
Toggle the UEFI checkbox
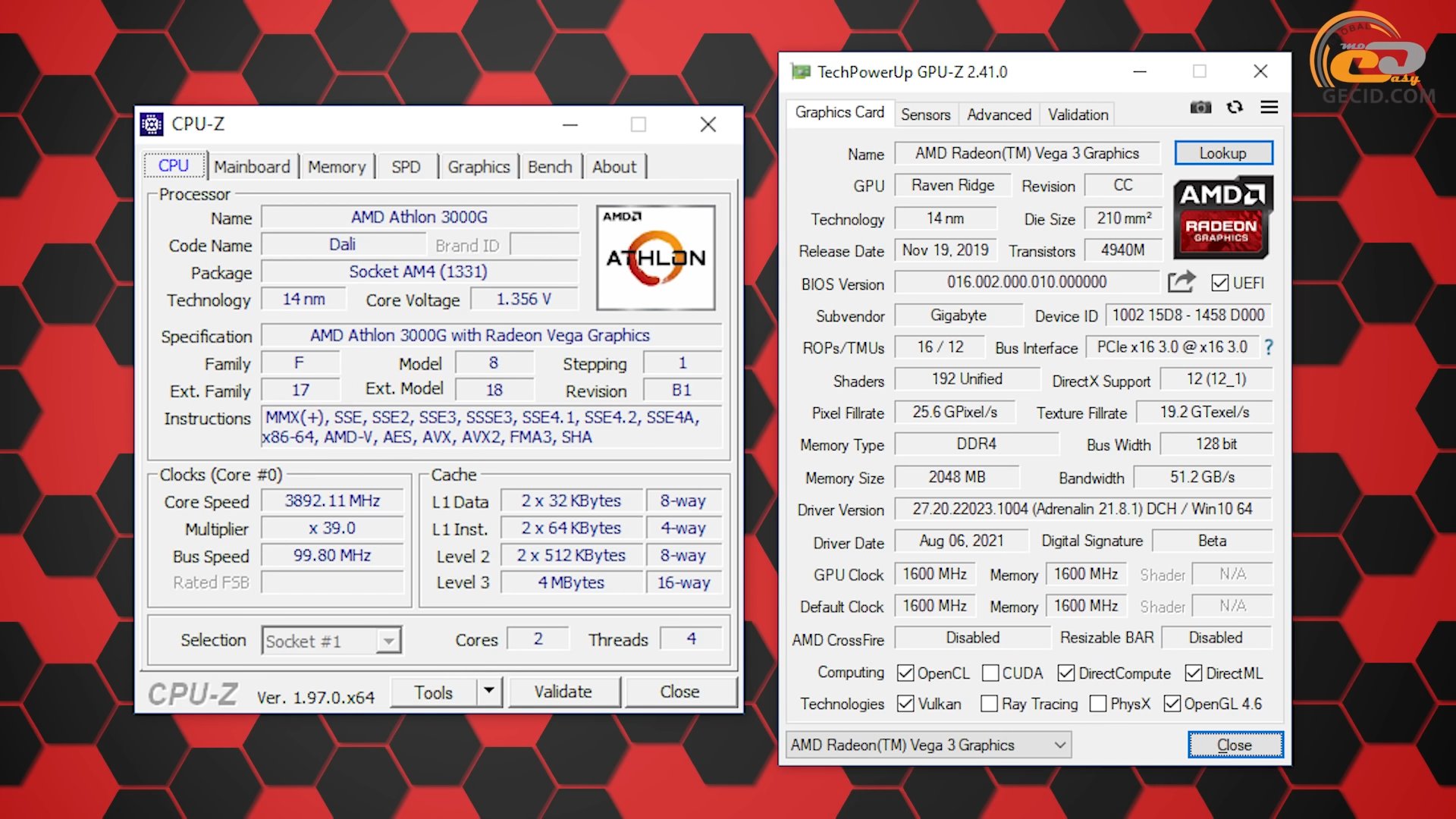(x=1219, y=283)
